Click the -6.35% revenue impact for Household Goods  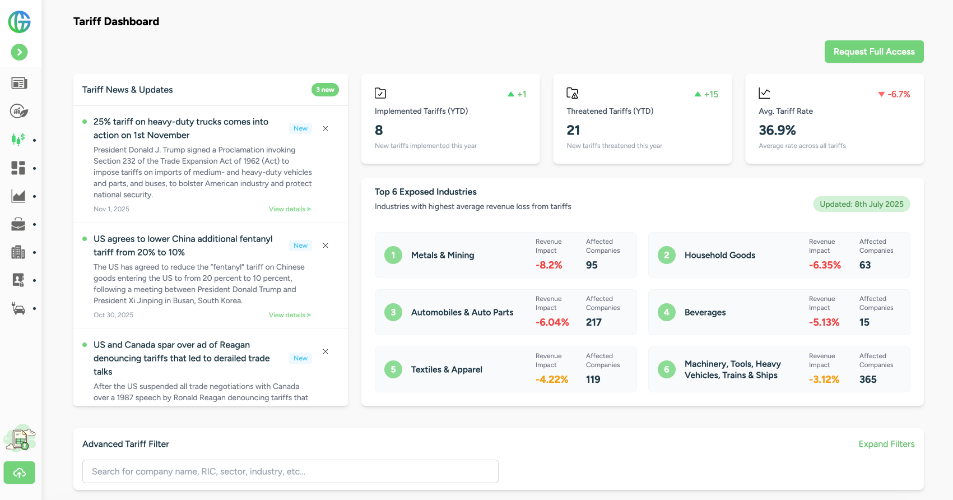825,265
